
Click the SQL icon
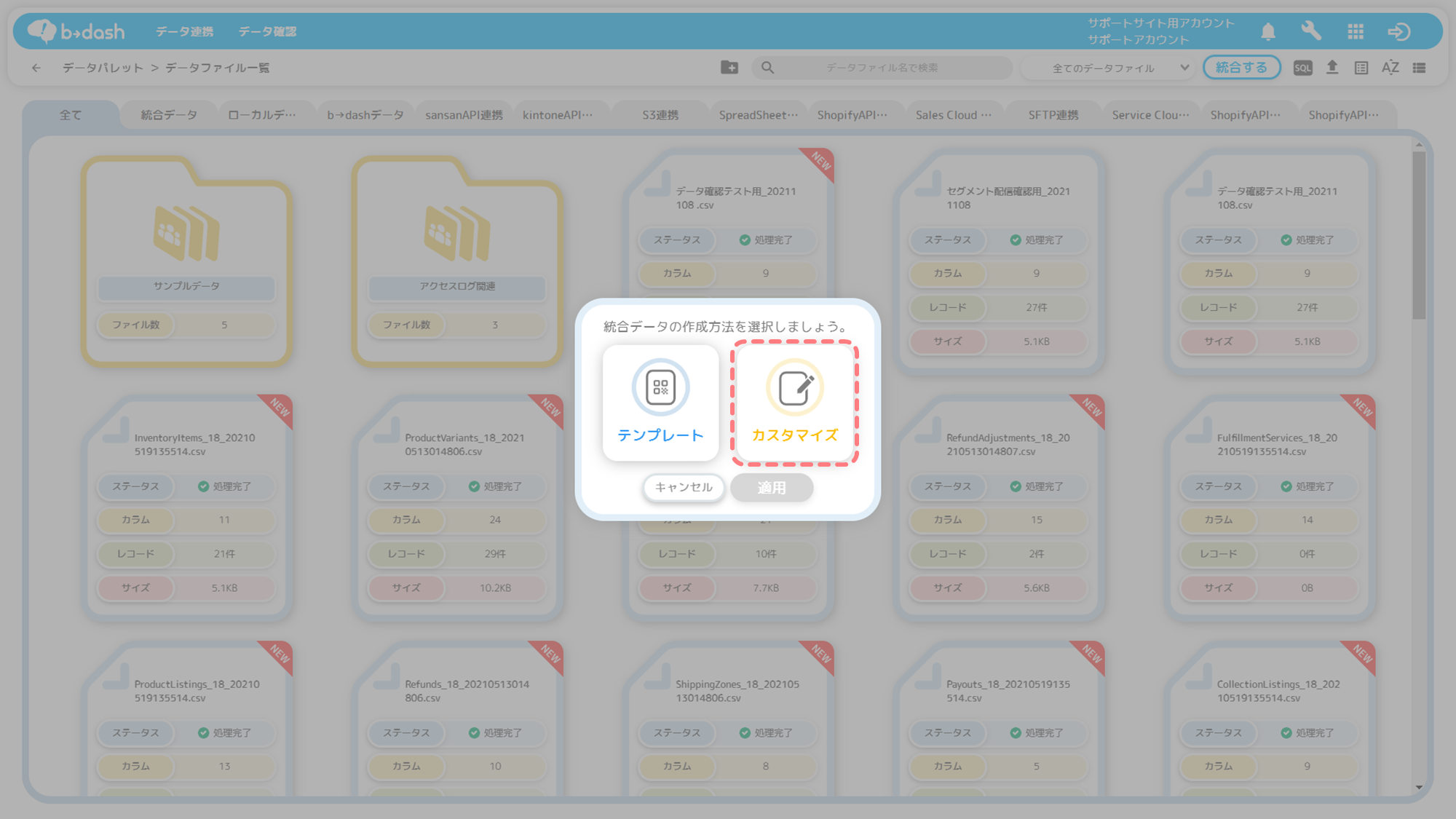tap(1302, 68)
